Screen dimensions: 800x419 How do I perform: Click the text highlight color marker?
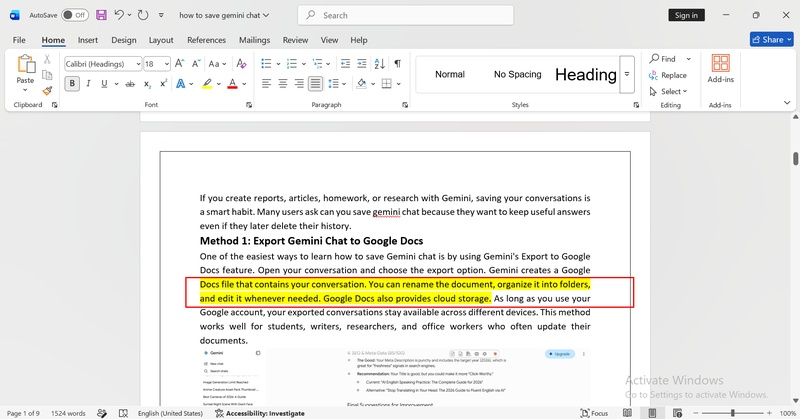[207, 84]
